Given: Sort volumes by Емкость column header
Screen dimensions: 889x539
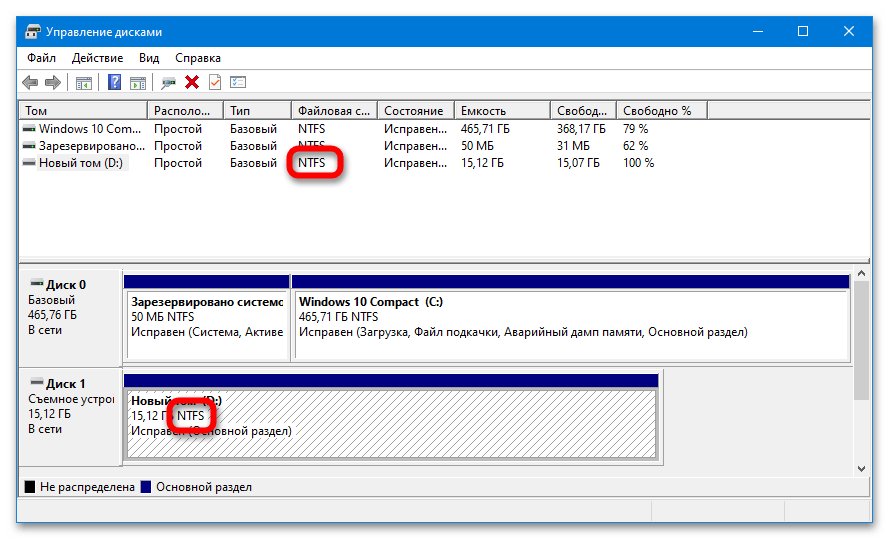Looking at the screenshot, I should (500, 111).
